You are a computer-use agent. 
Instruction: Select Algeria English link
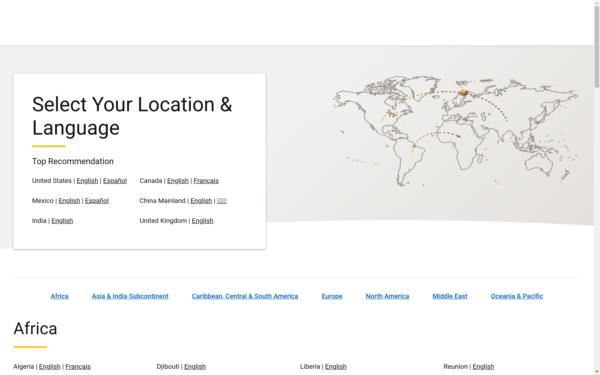click(50, 367)
